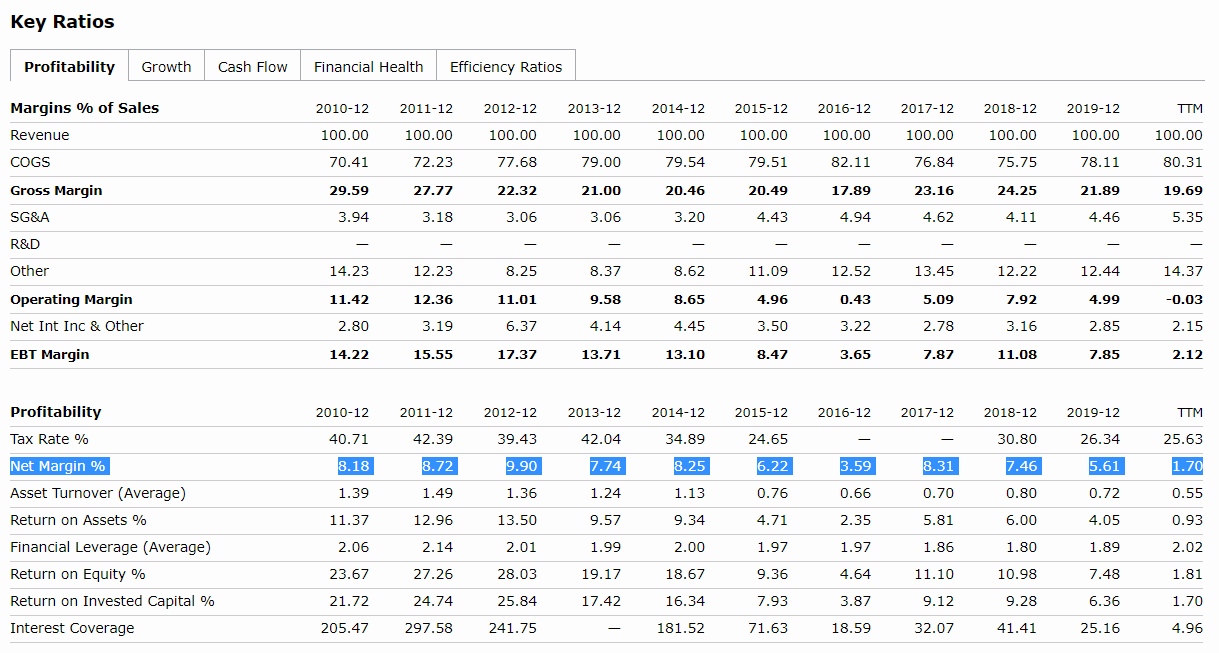Click the Return on Equity % label

coord(78,574)
